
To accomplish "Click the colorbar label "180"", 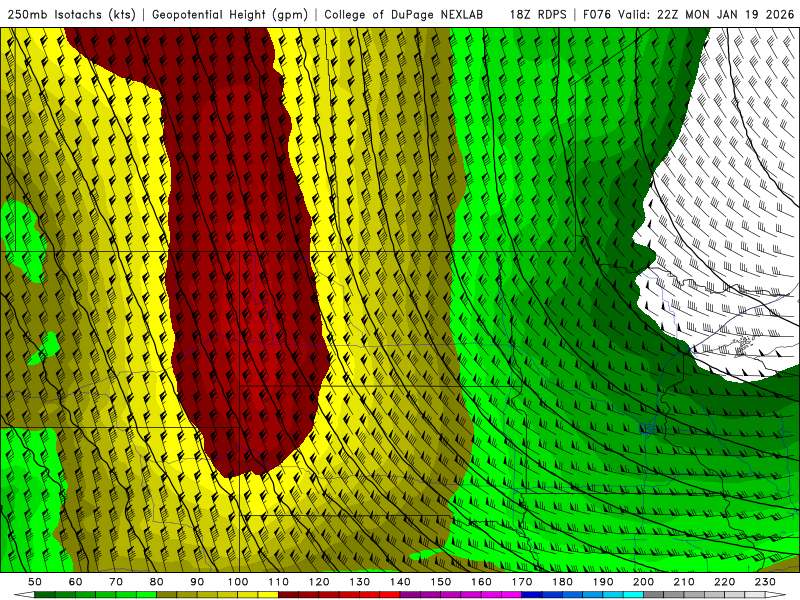I will point(563,582).
